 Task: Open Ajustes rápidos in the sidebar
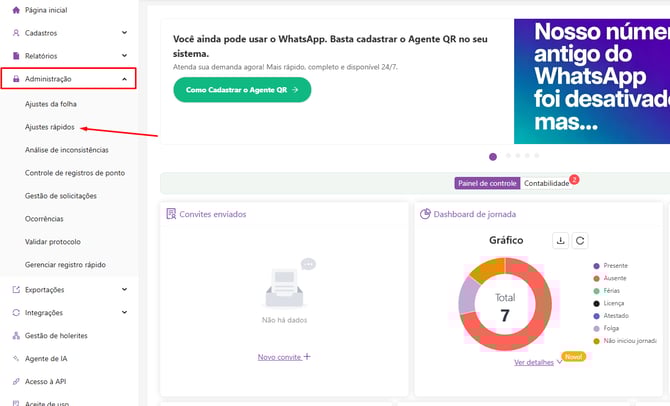pyautogui.click(x=49, y=127)
